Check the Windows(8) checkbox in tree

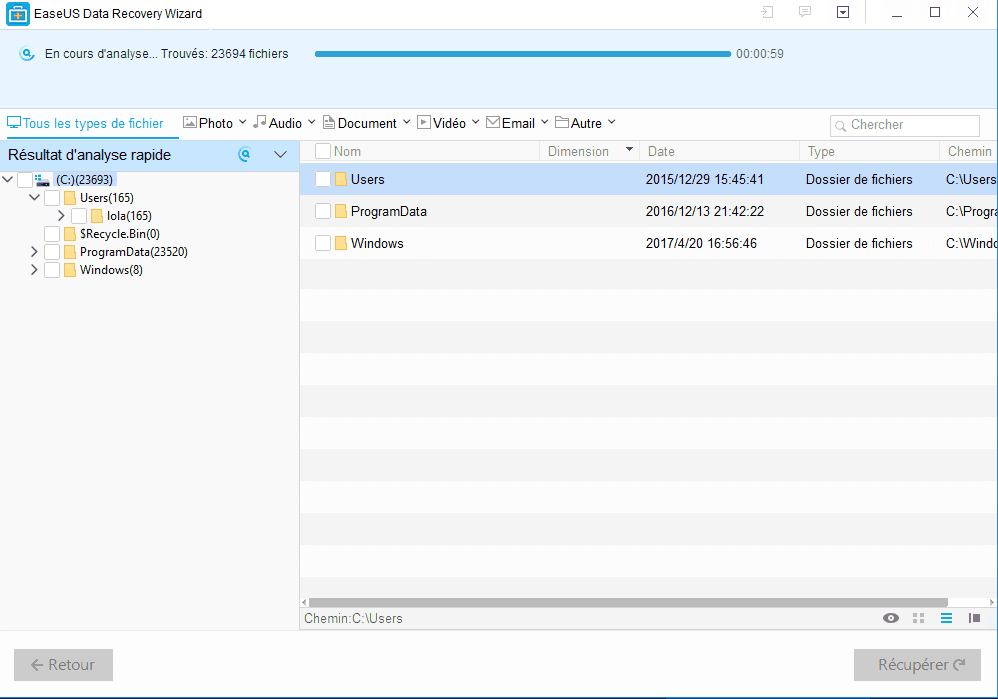pyautogui.click(x=52, y=270)
